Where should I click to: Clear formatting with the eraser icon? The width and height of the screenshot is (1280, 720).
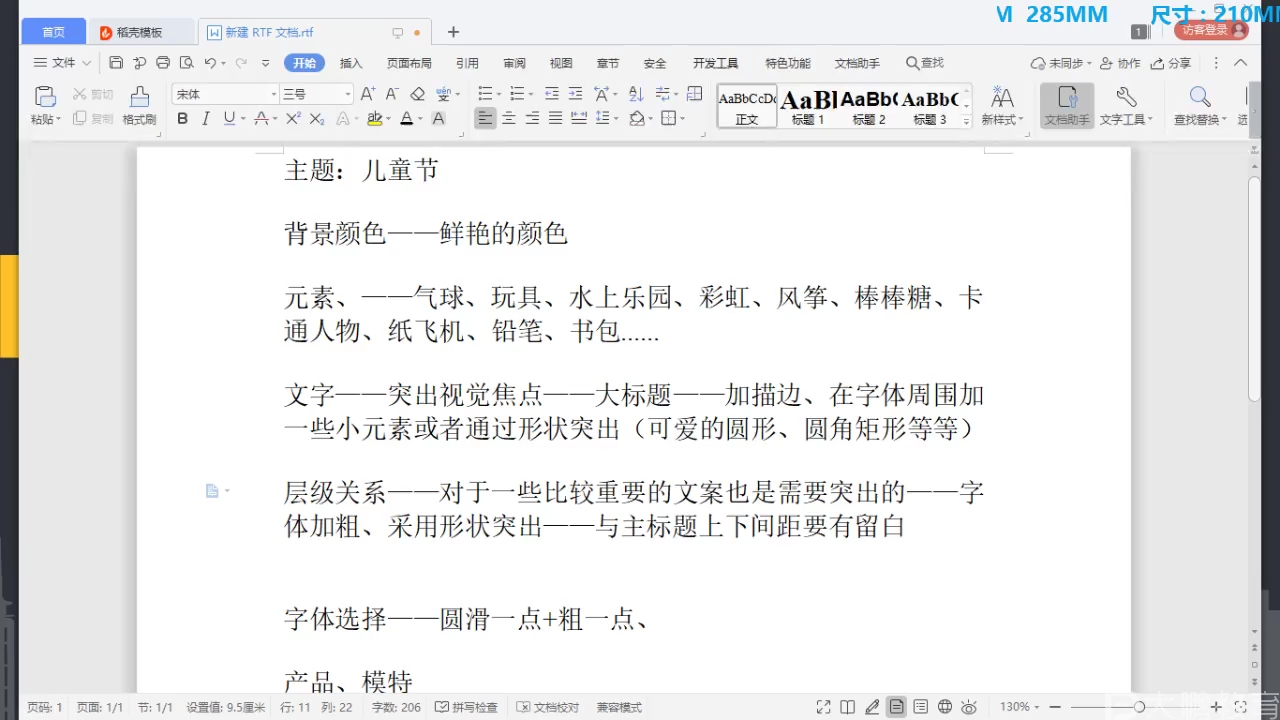tap(417, 94)
